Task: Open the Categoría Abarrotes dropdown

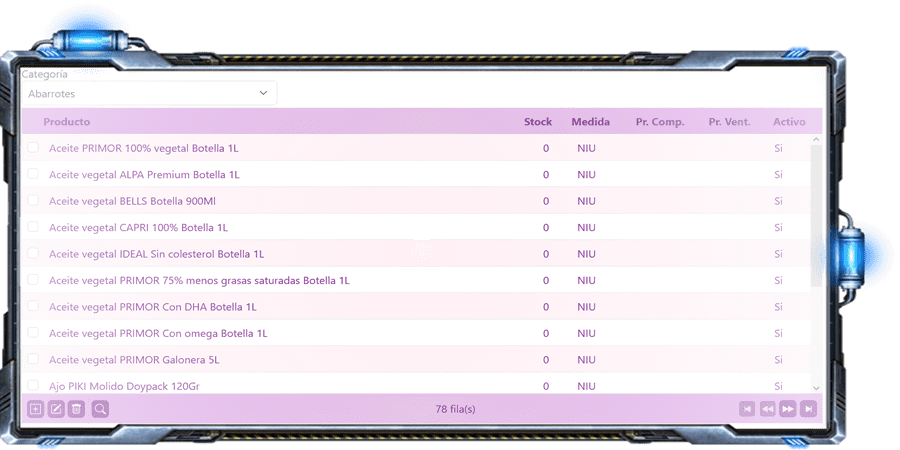Action: click(149, 93)
